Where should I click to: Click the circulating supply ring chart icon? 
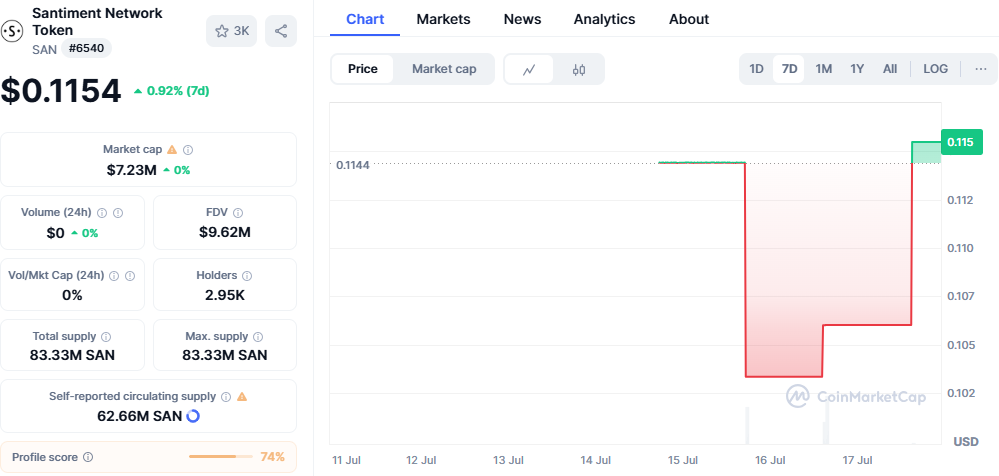192,416
